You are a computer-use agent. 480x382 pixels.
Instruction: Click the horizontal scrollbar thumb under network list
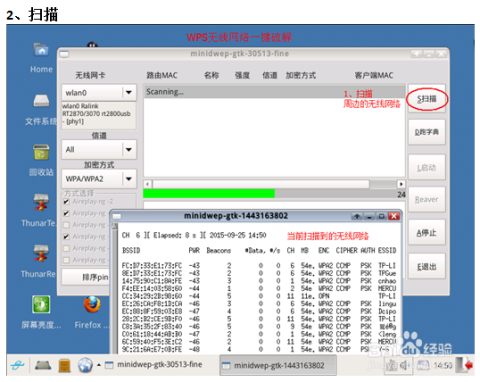261,184
